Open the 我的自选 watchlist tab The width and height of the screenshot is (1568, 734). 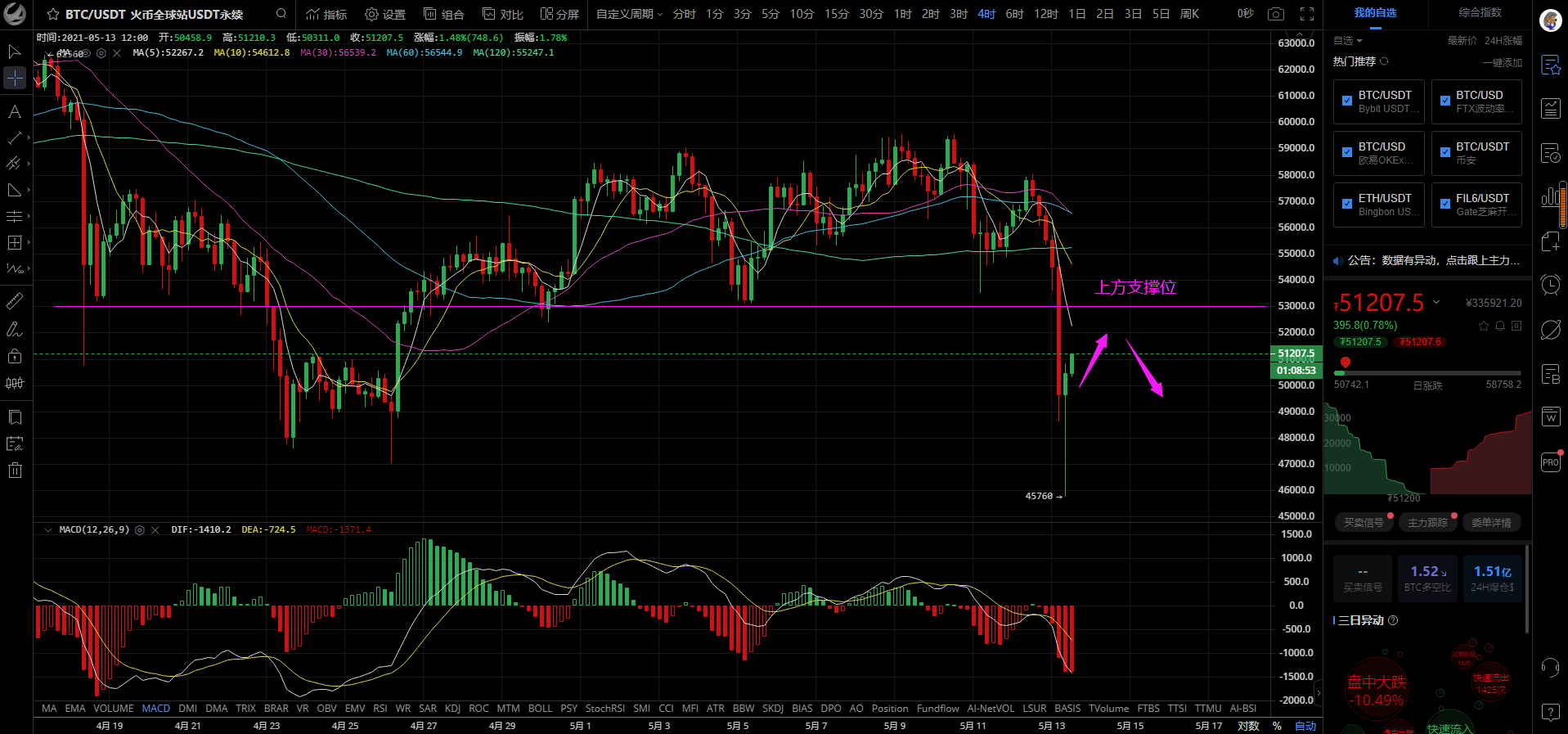click(1376, 13)
